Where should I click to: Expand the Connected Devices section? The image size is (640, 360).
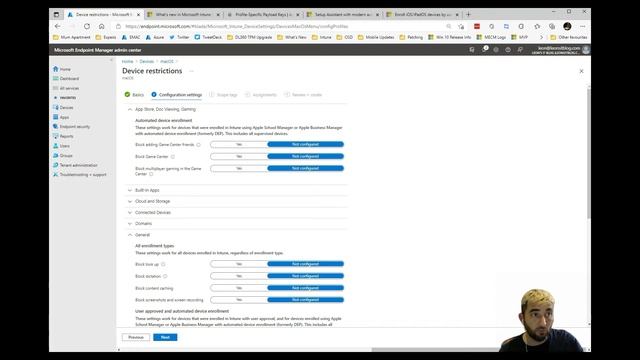pos(130,213)
